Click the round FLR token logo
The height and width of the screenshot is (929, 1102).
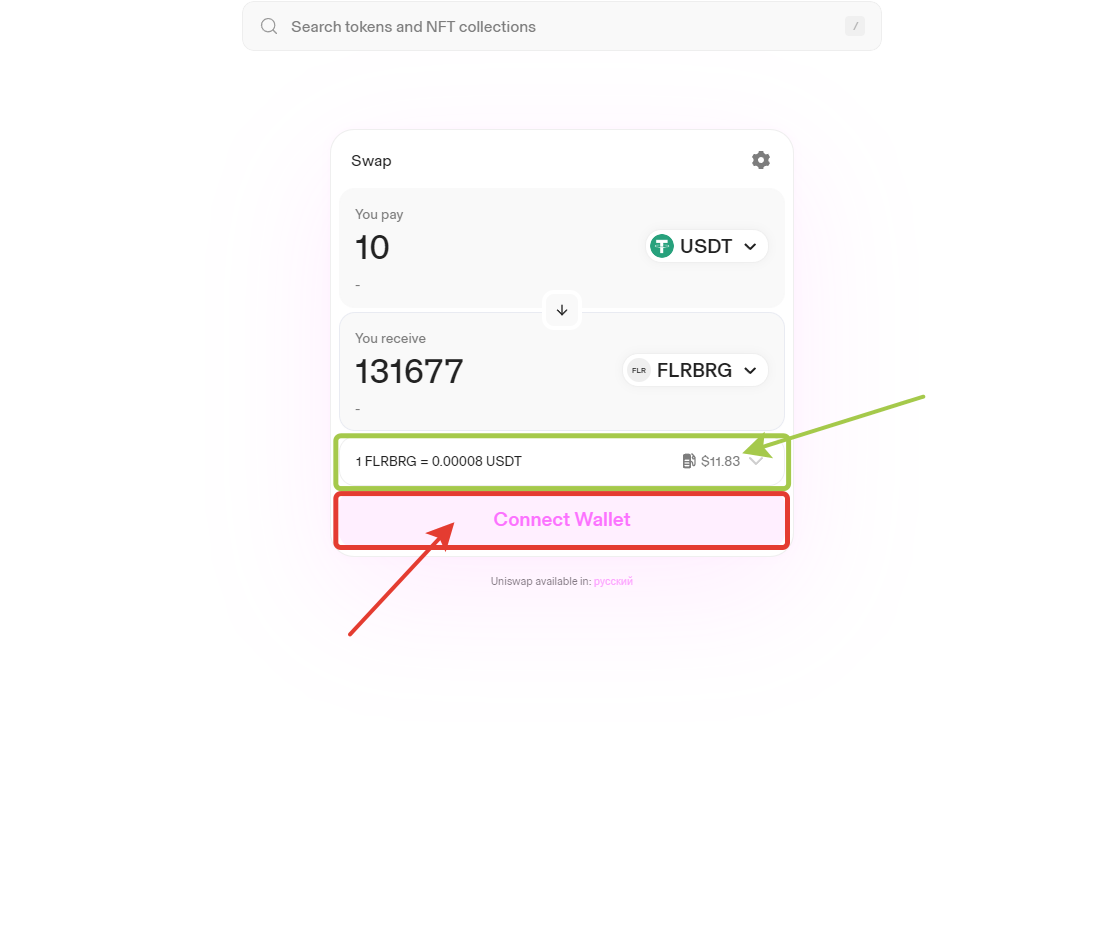point(638,370)
